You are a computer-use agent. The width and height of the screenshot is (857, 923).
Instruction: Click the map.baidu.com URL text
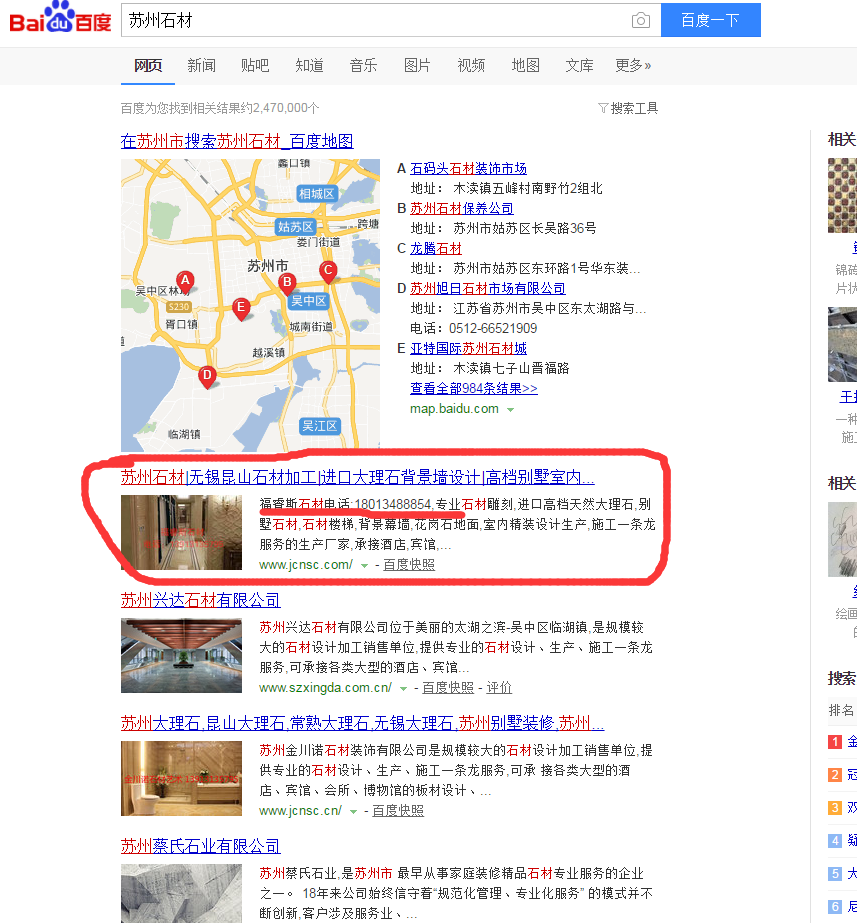tap(454, 409)
